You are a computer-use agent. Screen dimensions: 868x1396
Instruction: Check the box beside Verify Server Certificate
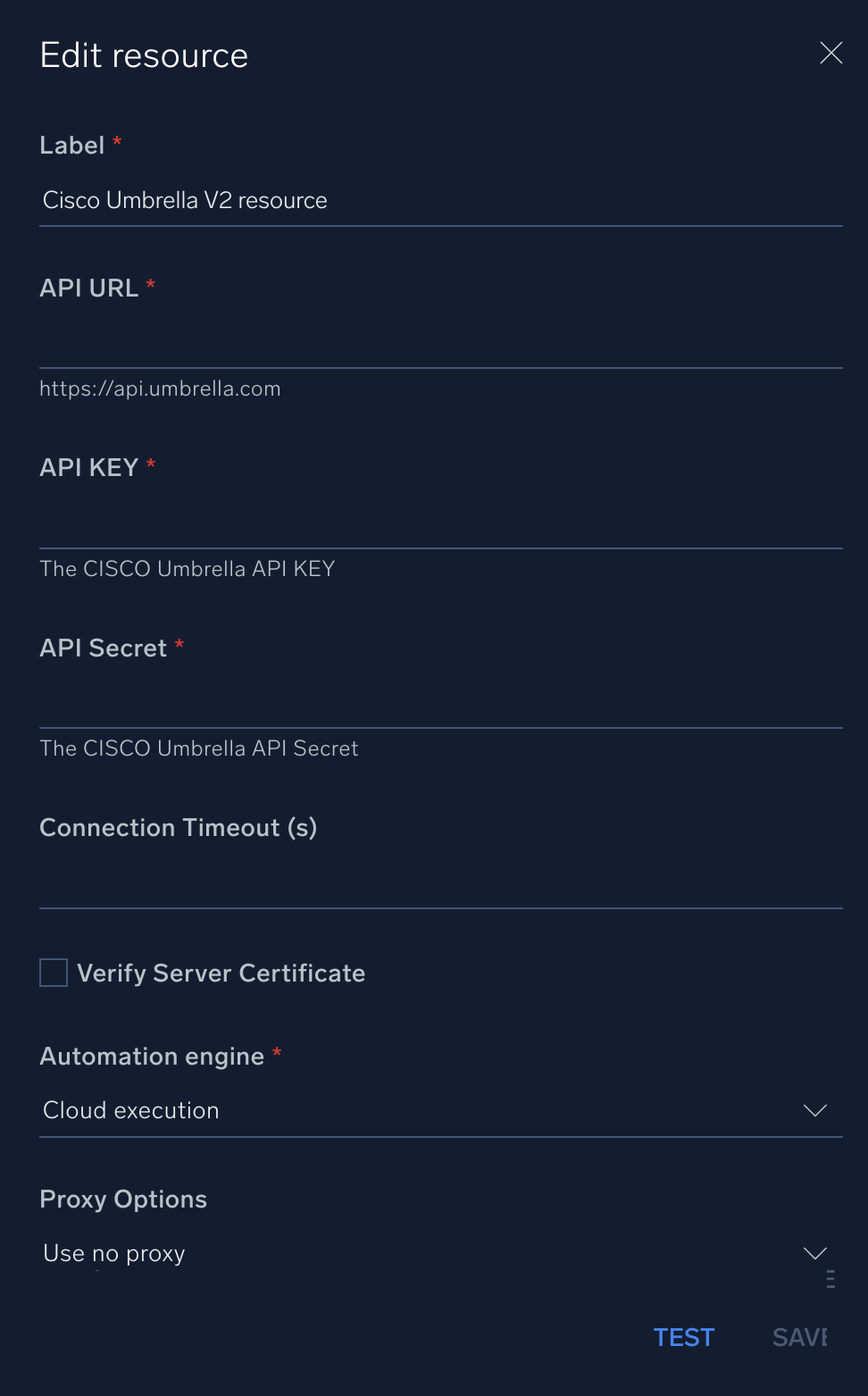point(53,973)
